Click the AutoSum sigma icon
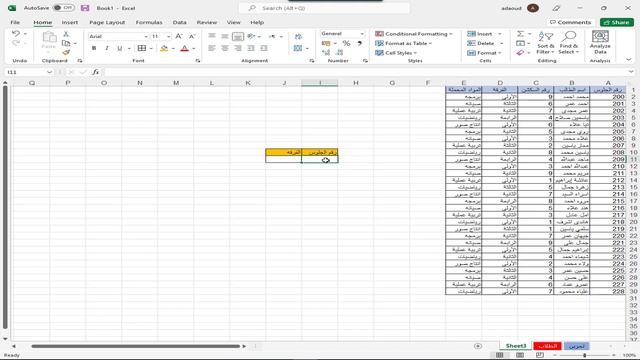Image resolution: width=640 pixels, height=360 pixels. [520, 34]
